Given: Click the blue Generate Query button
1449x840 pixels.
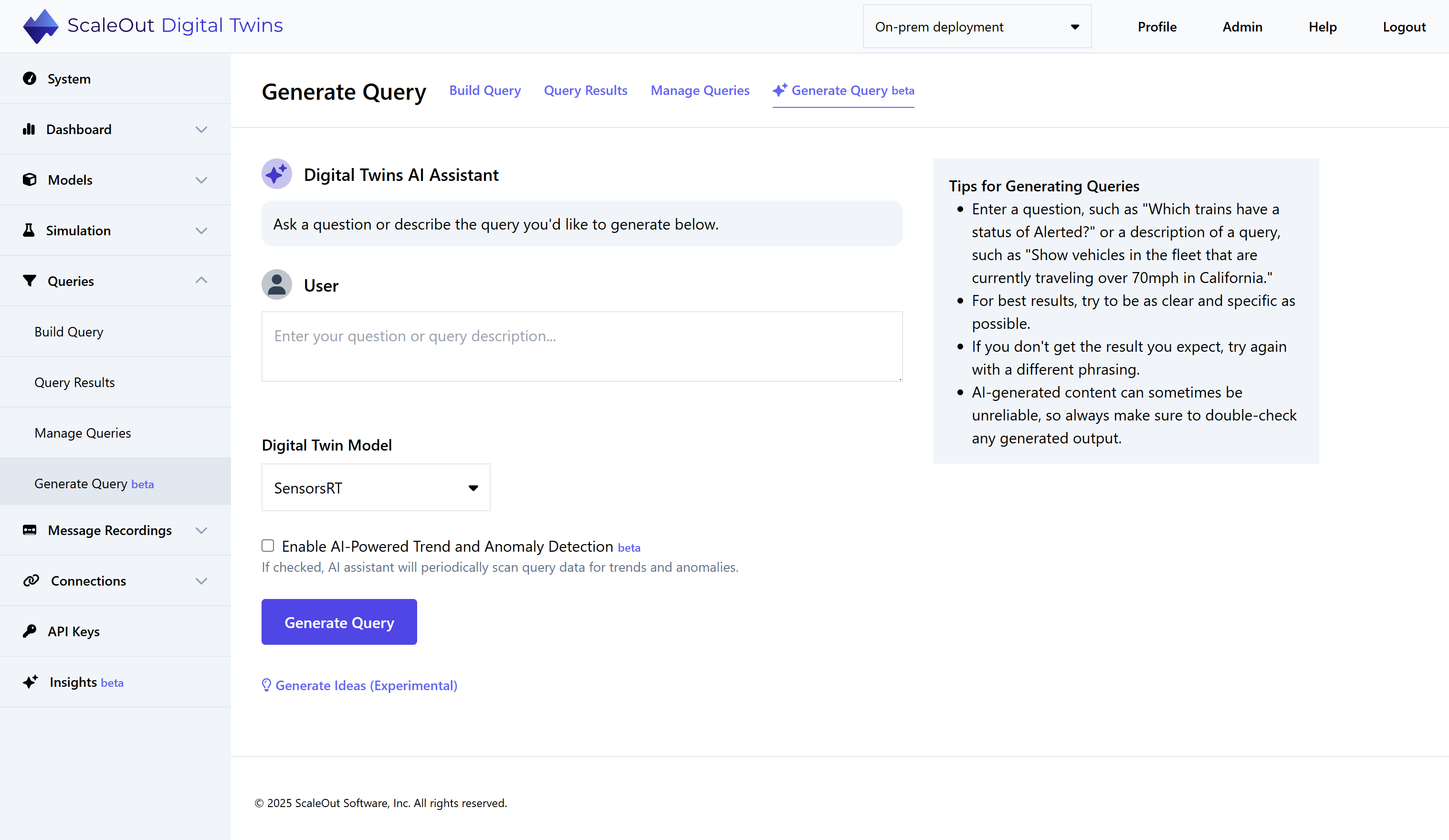Looking at the screenshot, I should point(339,621).
